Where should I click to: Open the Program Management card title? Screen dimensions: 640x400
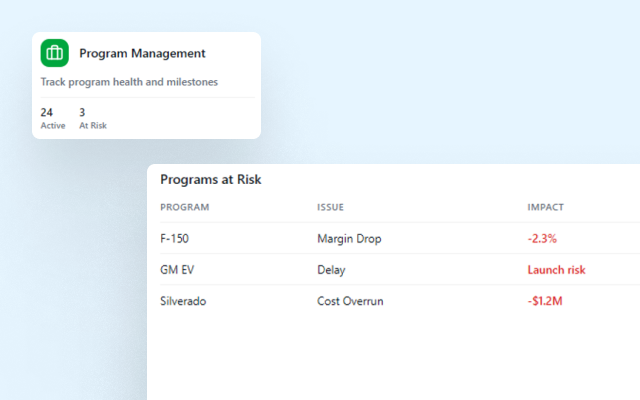click(142, 53)
